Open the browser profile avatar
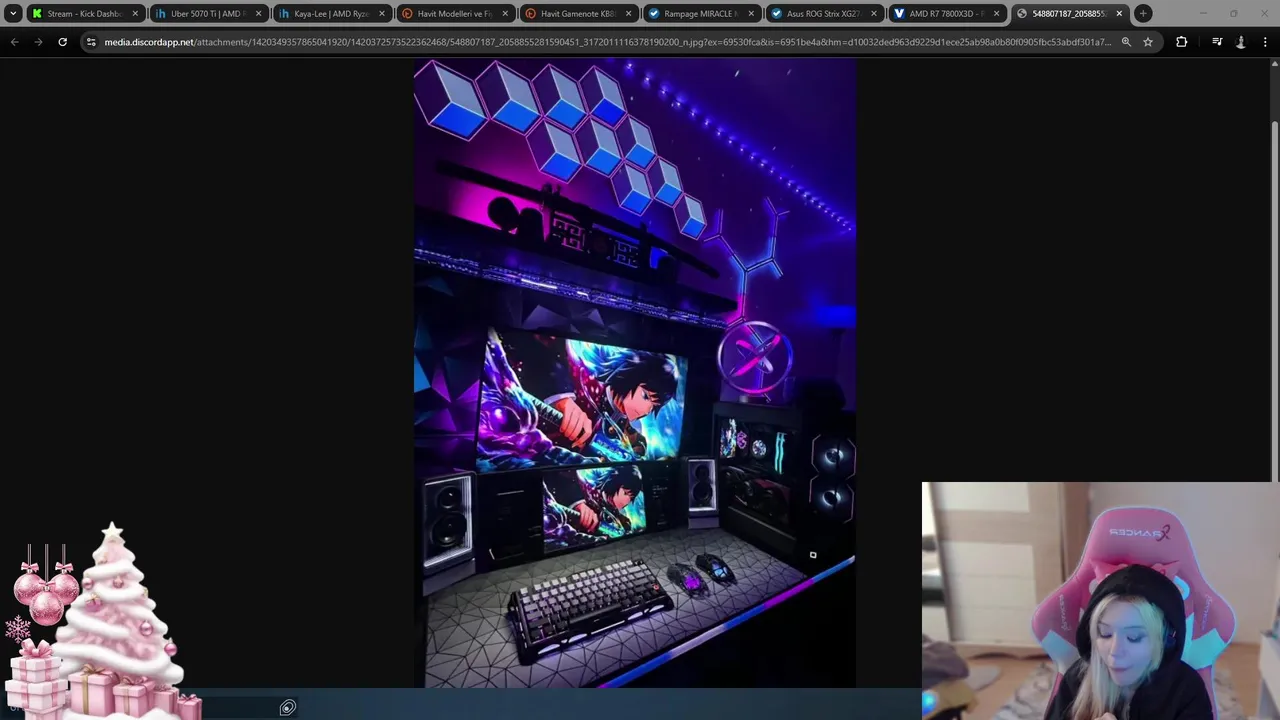 [x=1241, y=42]
